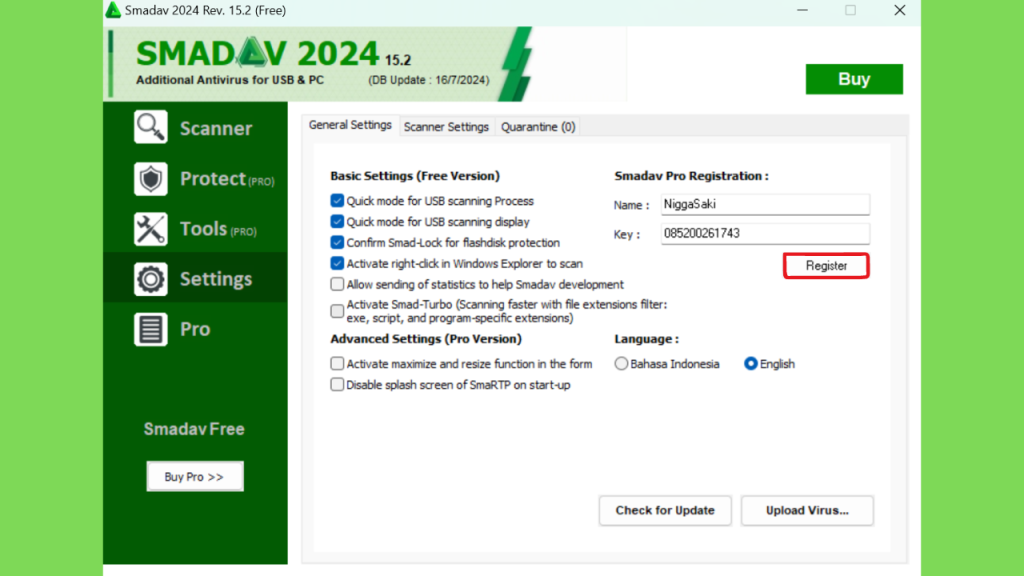The height and width of the screenshot is (576, 1024).
Task: Click Check for Update button
Action: [665, 511]
